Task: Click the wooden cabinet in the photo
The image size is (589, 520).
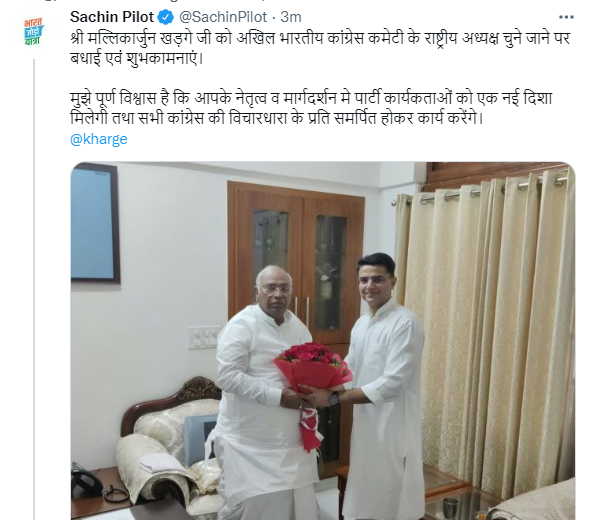Action: point(296,263)
